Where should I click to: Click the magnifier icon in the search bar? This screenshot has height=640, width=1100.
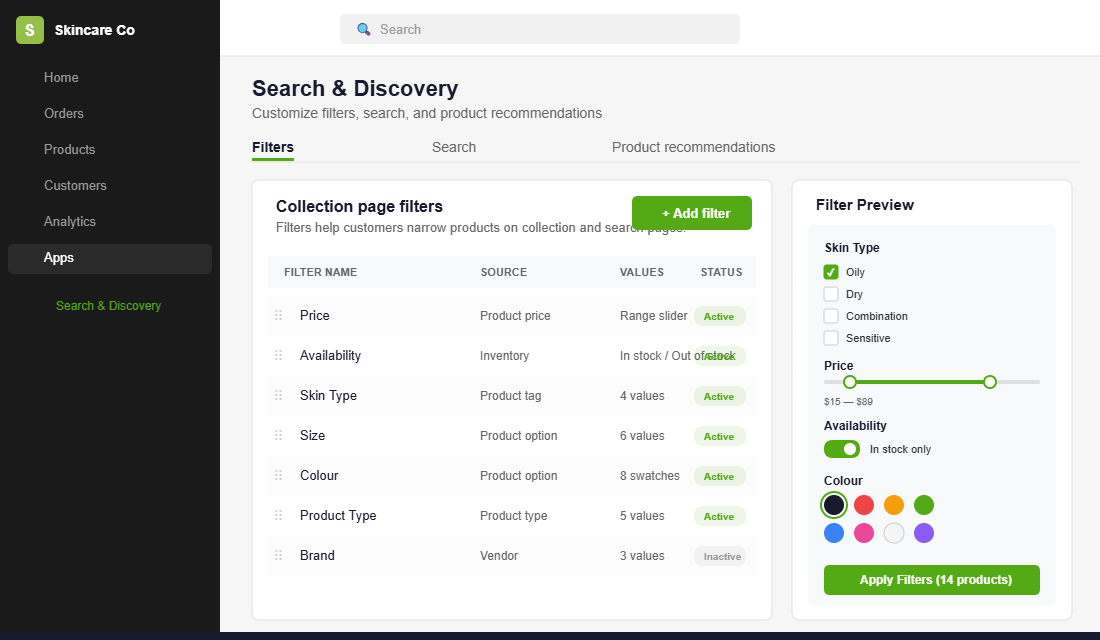click(x=363, y=29)
